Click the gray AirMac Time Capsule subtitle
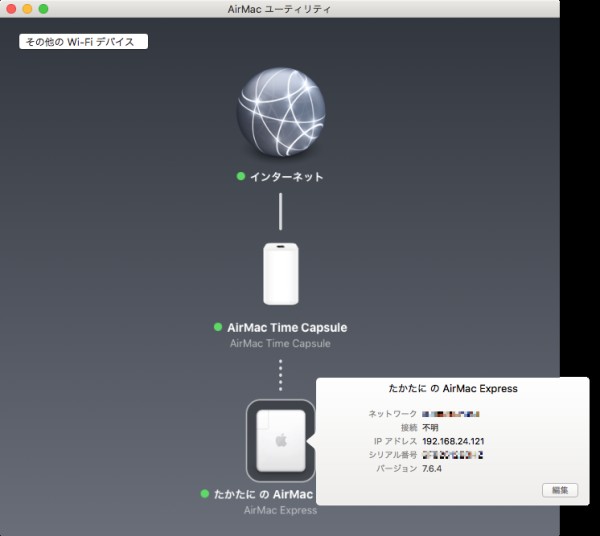600x536 pixels. tap(280, 343)
